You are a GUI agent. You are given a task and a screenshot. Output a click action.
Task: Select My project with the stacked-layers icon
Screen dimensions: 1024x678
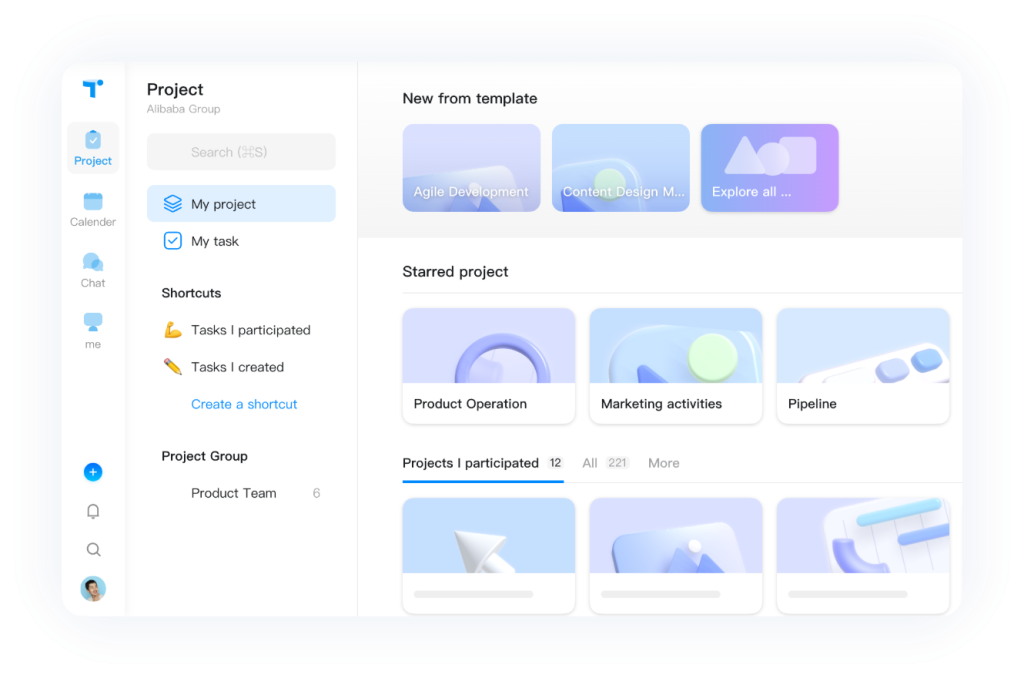172,203
